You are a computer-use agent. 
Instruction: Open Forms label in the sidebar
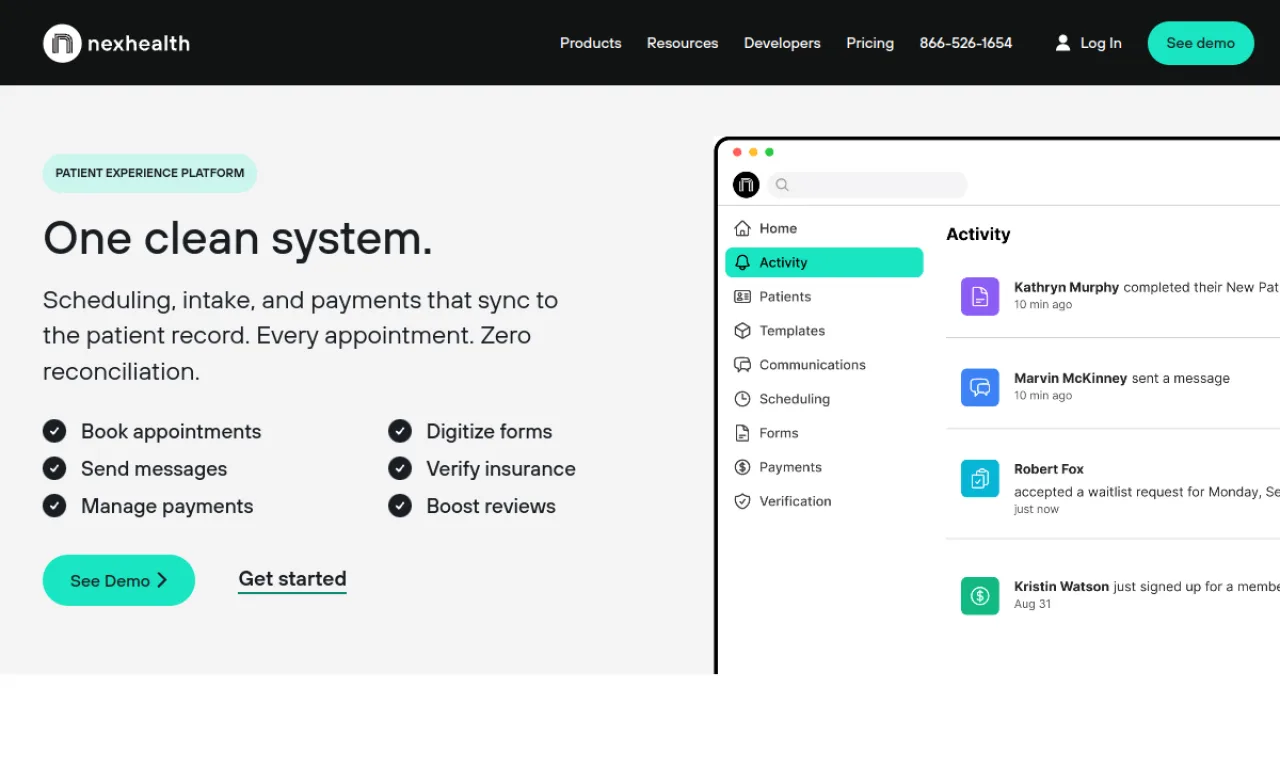[x=778, y=433]
